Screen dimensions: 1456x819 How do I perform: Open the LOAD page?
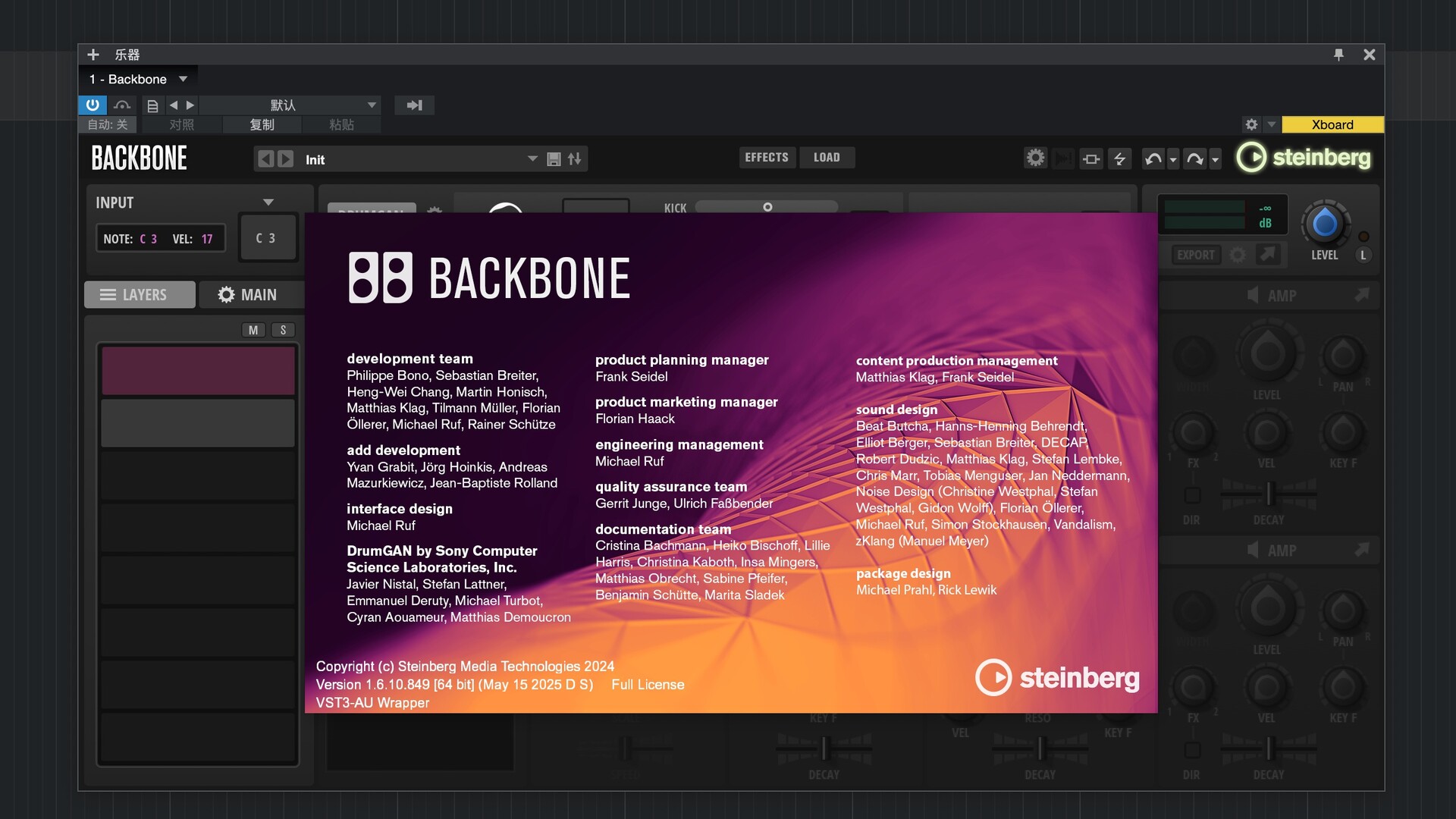pyautogui.click(x=827, y=158)
